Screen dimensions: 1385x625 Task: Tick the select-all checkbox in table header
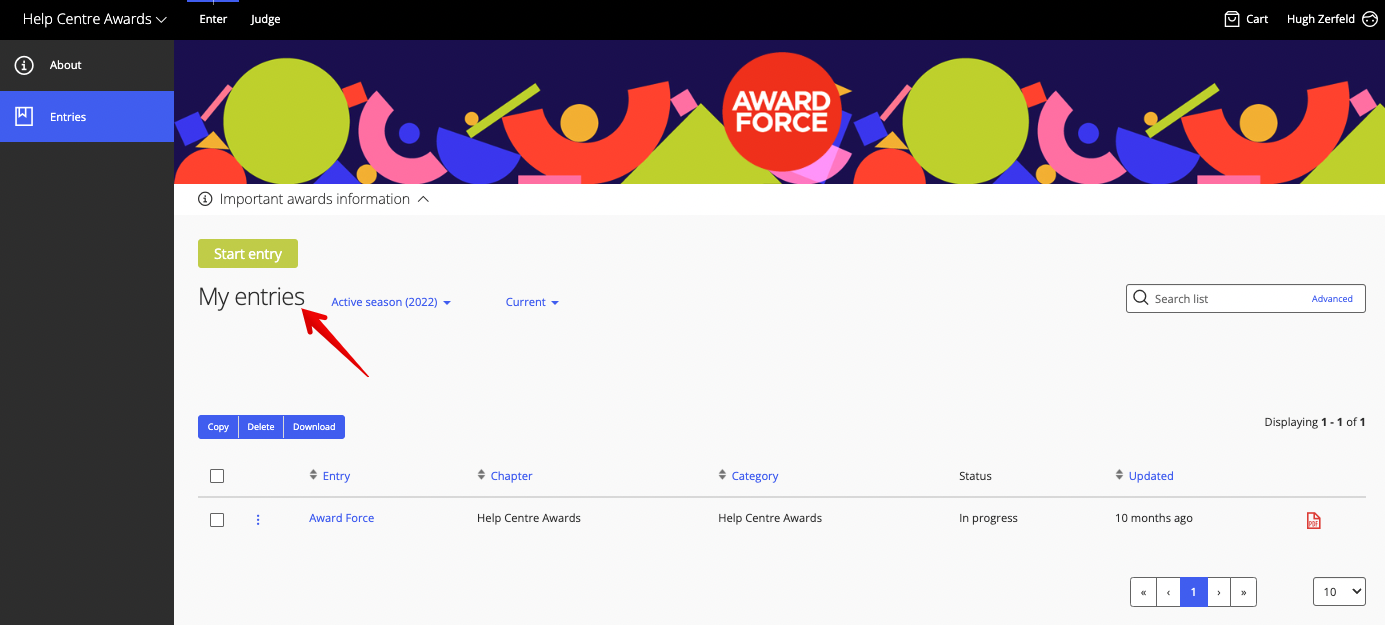pyautogui.click(x=217, y=476)
